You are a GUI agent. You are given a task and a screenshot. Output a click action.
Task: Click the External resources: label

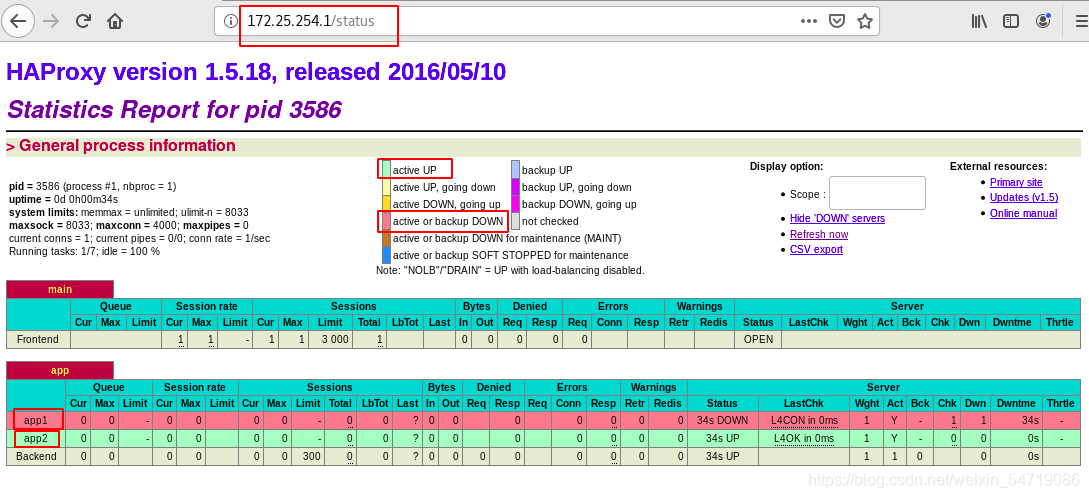pyautogui.click(x=998, y=166)
